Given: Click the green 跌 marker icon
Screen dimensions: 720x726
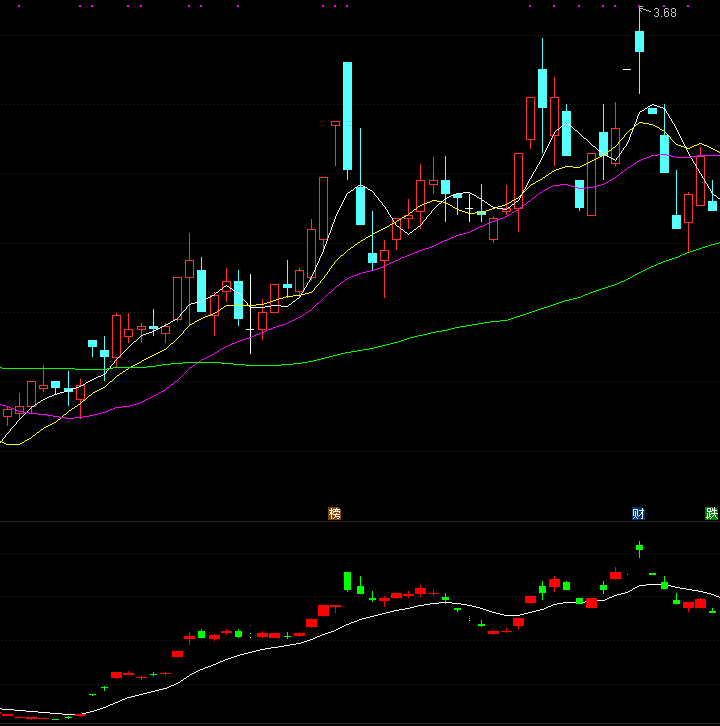Looking at the screenshot, I should point(711,513).
